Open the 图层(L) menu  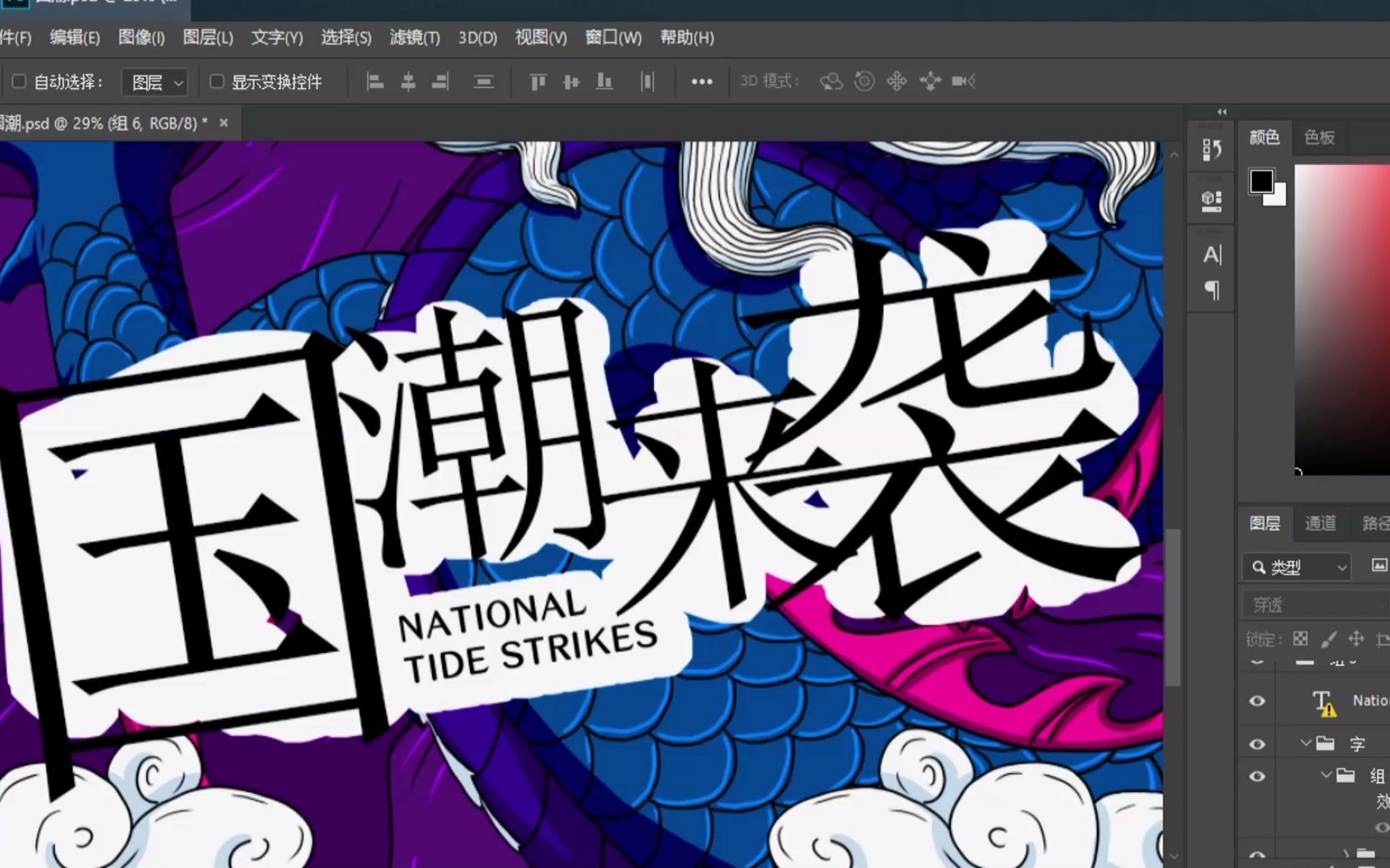[208, 37]
